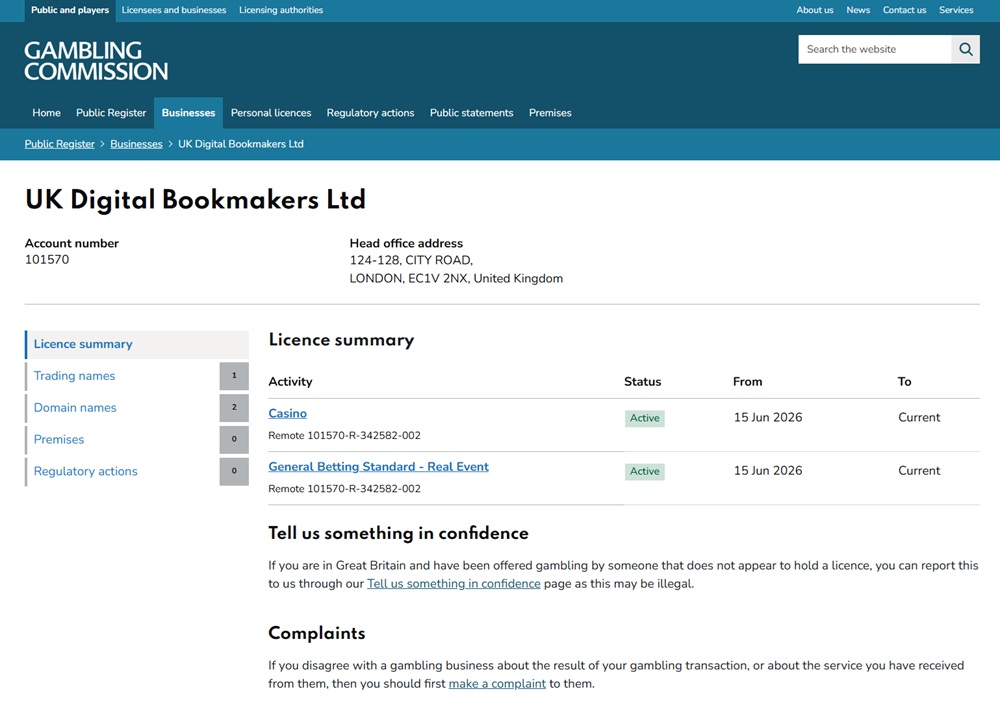Open Public Register navigation item

111,113
